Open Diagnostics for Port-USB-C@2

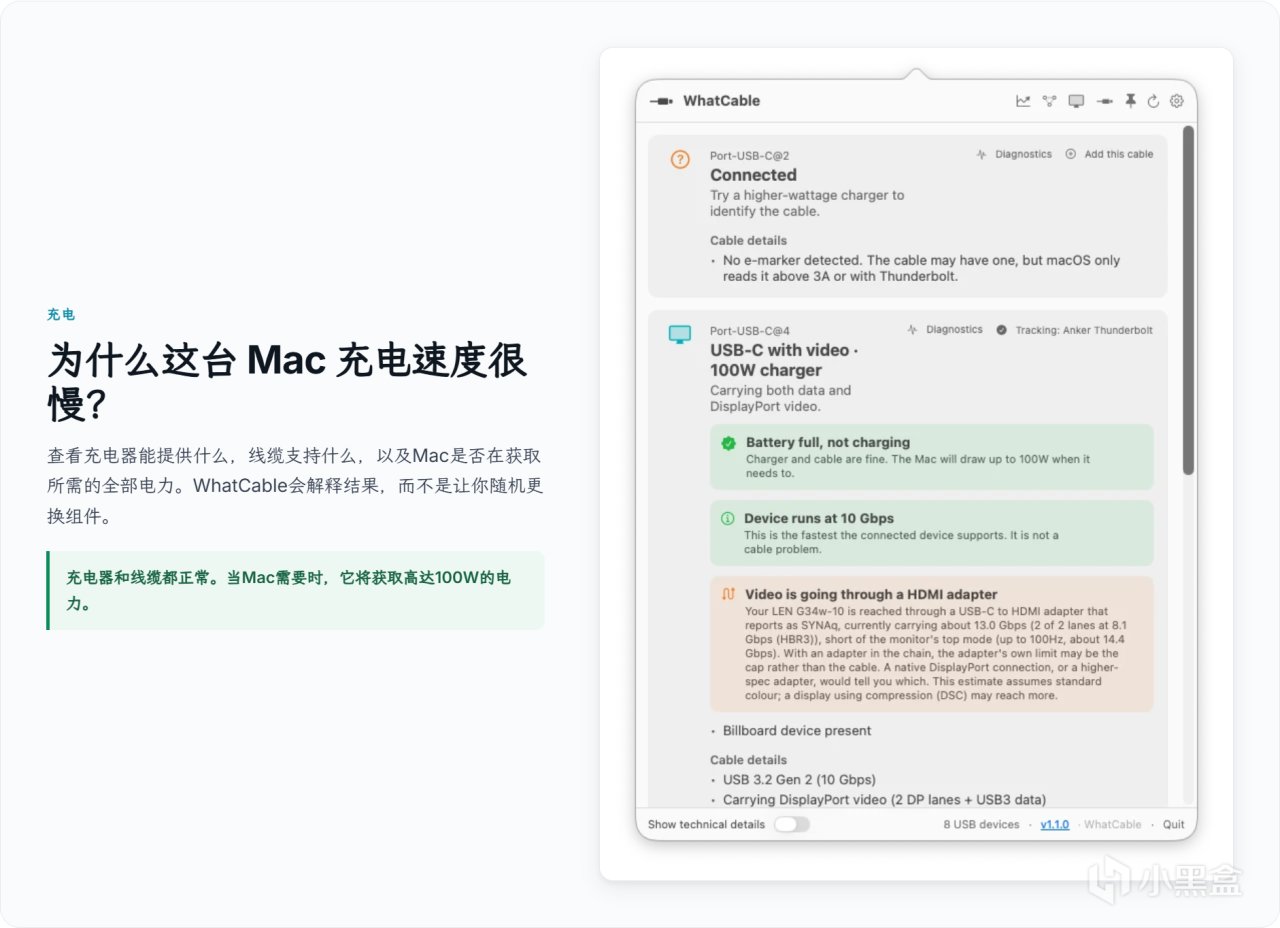coord(1014,155)
